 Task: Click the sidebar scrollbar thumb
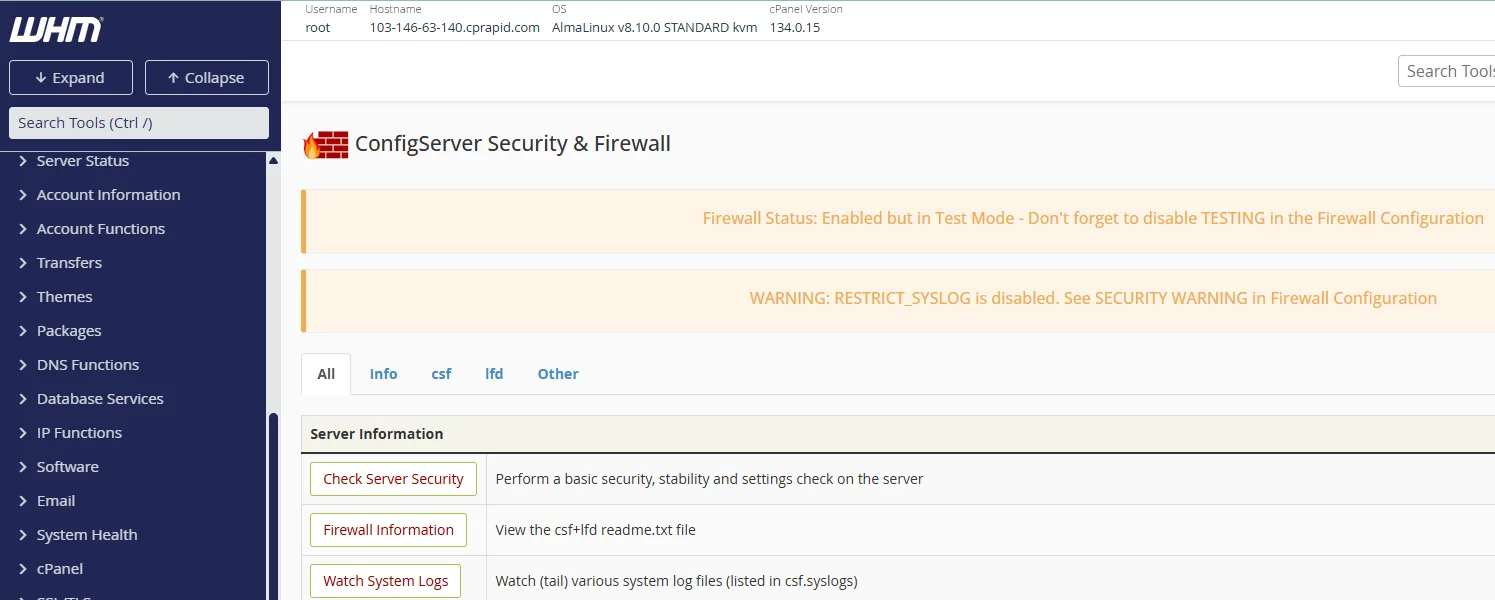tap(273, 505)
